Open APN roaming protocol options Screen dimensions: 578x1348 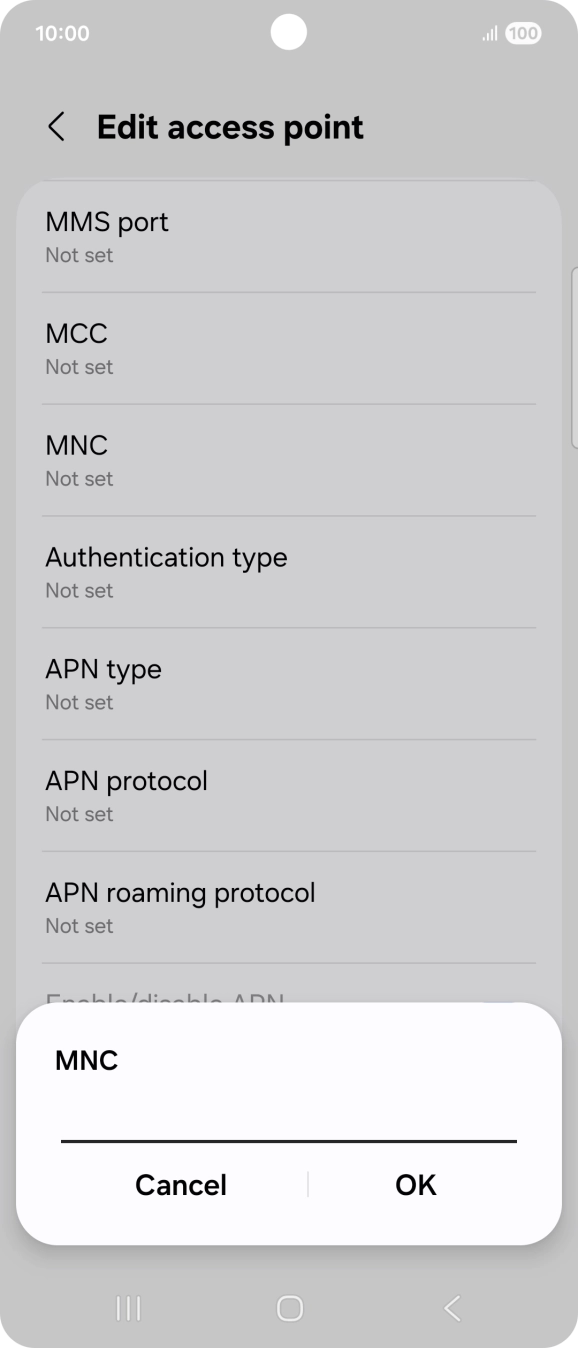point(289,908)
